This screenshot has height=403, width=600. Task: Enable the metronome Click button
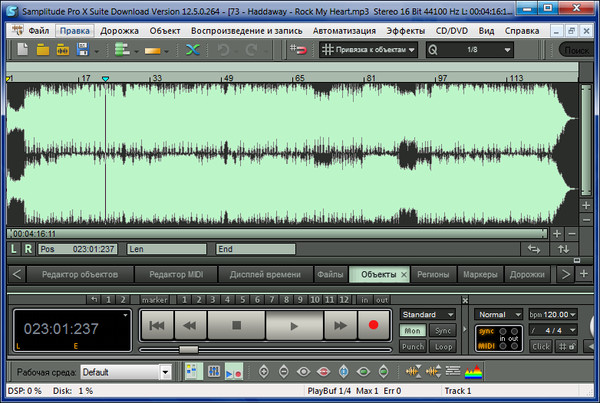[541, 346]
